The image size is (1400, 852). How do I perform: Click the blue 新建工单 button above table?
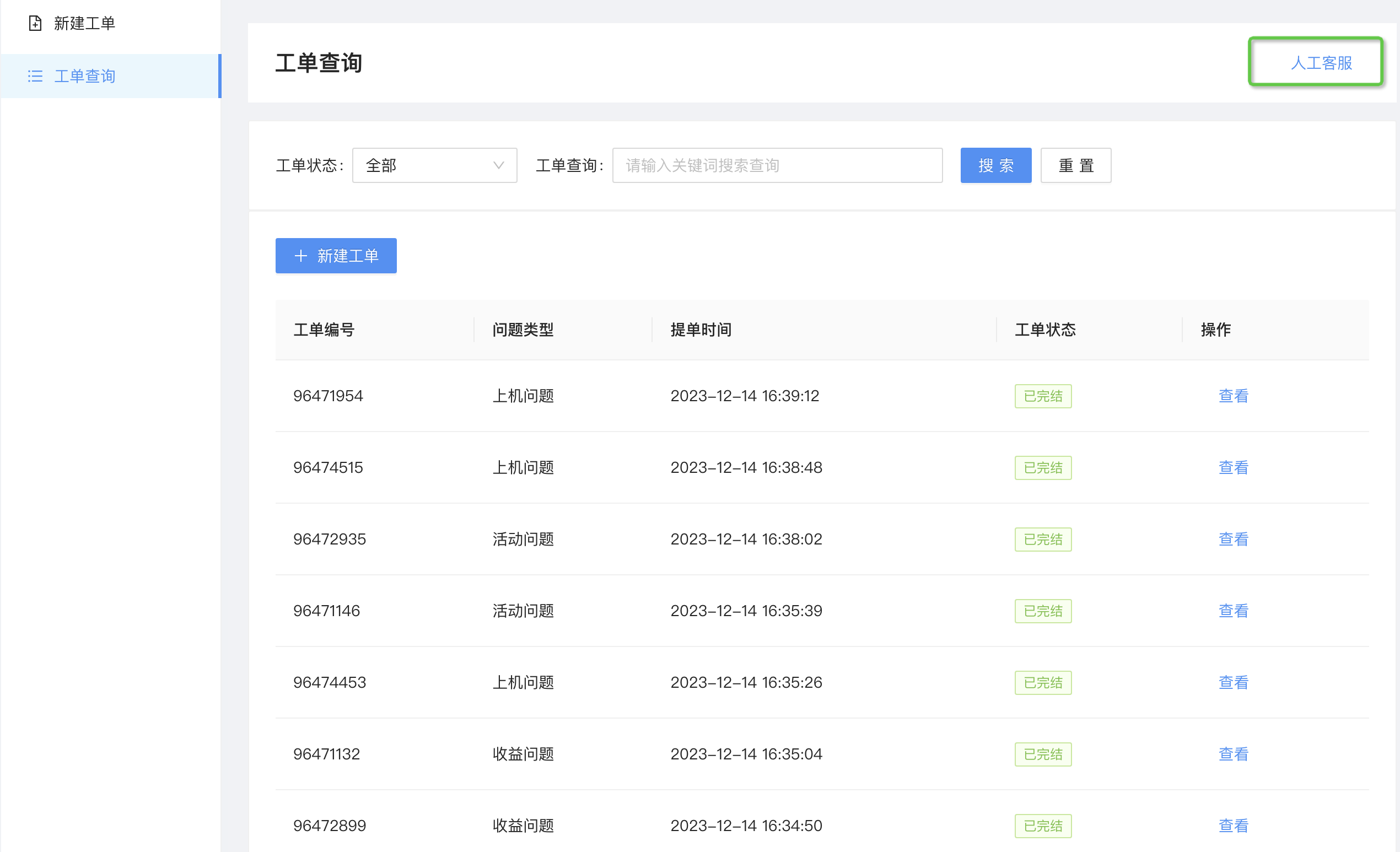336,256
